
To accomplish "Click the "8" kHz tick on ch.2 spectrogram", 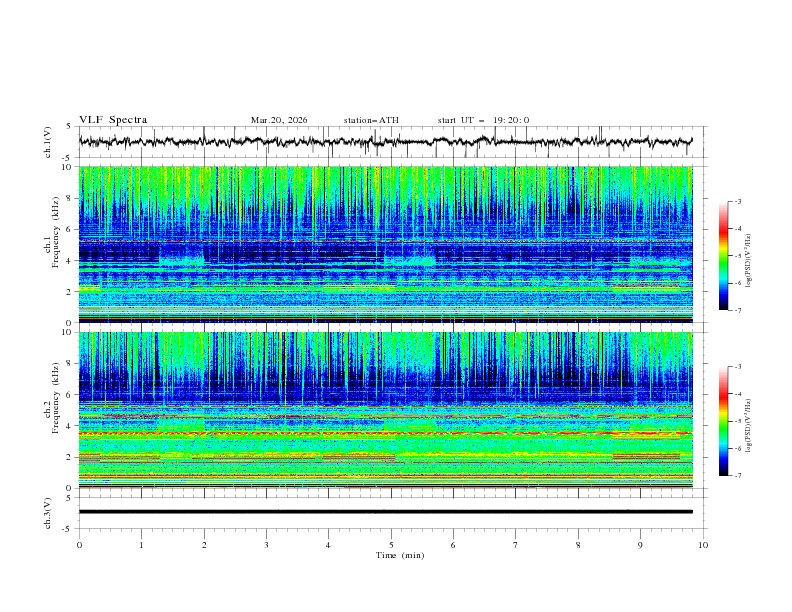I will click(70, 364).
